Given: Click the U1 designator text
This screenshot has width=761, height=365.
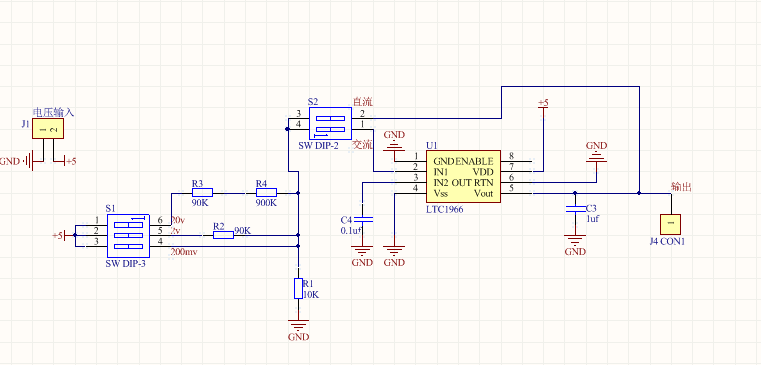Looking at the screenshot, I should pyautogui.click(x=431, y=145).
